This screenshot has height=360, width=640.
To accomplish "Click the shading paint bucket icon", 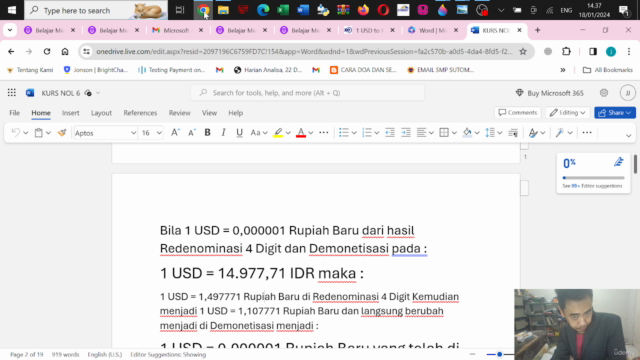I will coord(467,133).
